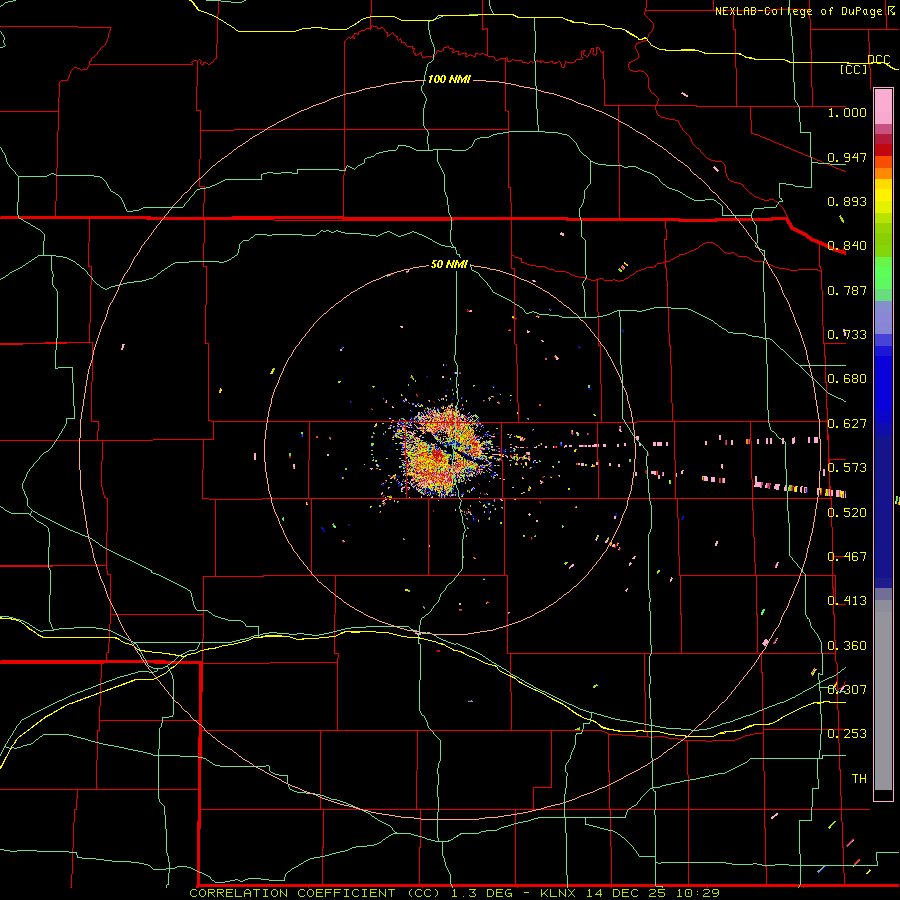The image size is (900, 900).
Task: Click the 0.840 scale value
Action: coord(847,246)
